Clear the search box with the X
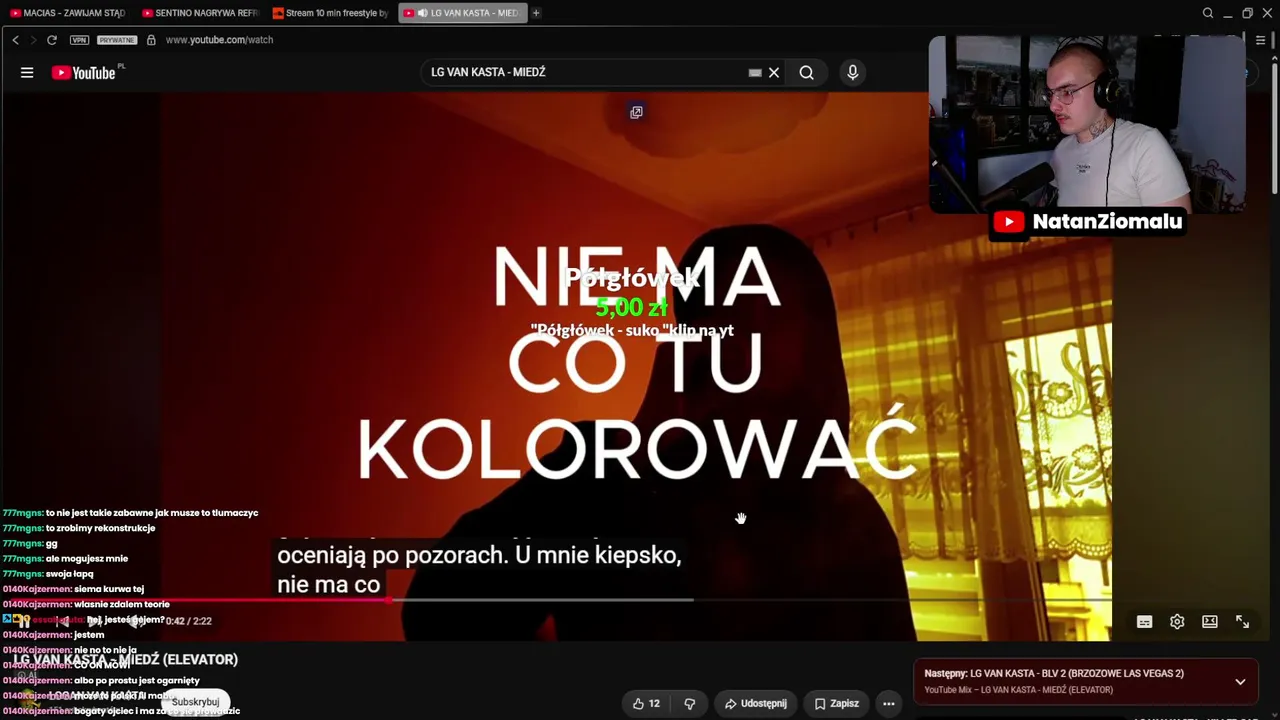The height and width of the screenshot is (720, 1280). [x=774, y=72]
